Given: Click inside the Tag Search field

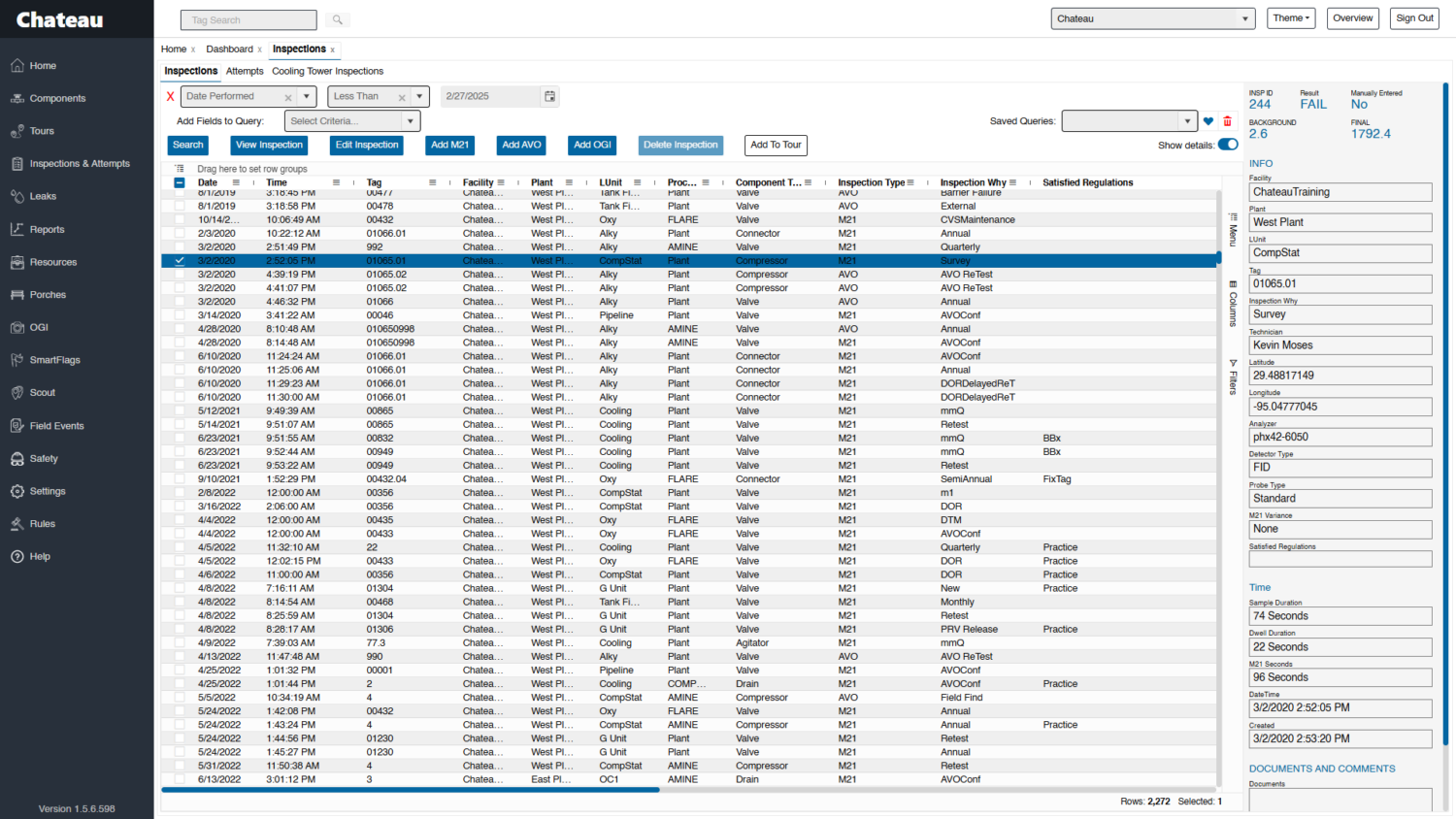Looking at the screenshot, I should 248,19.
